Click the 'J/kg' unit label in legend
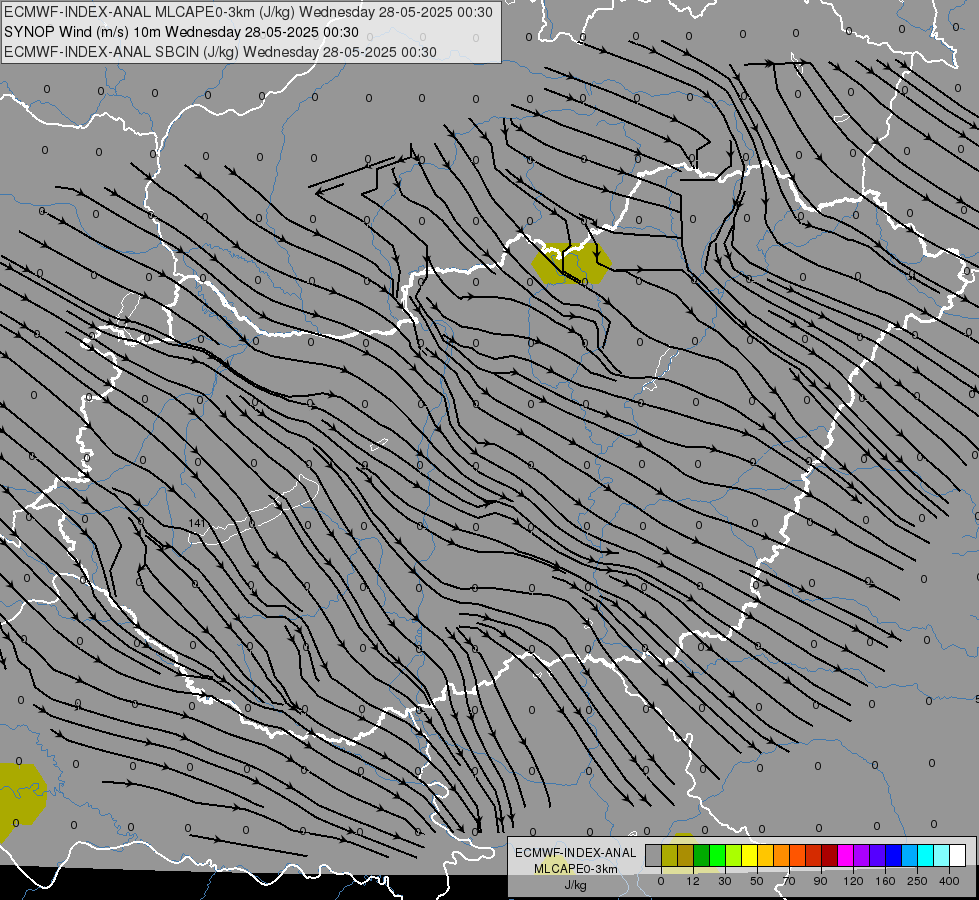Image resolution: width=979 pixels, height=900 pixels. pos(576,885)
